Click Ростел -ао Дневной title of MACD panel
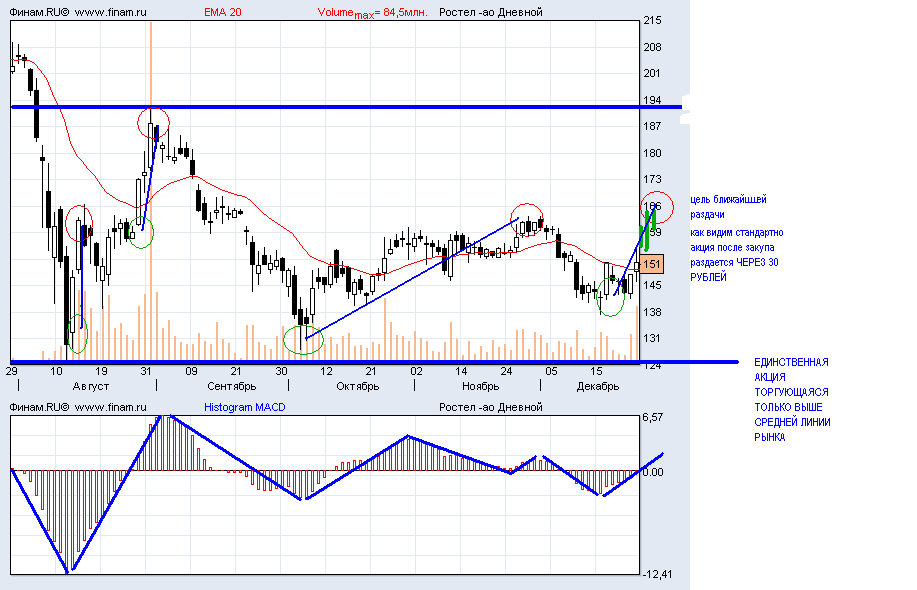917x590 pixels. [491, 407]
